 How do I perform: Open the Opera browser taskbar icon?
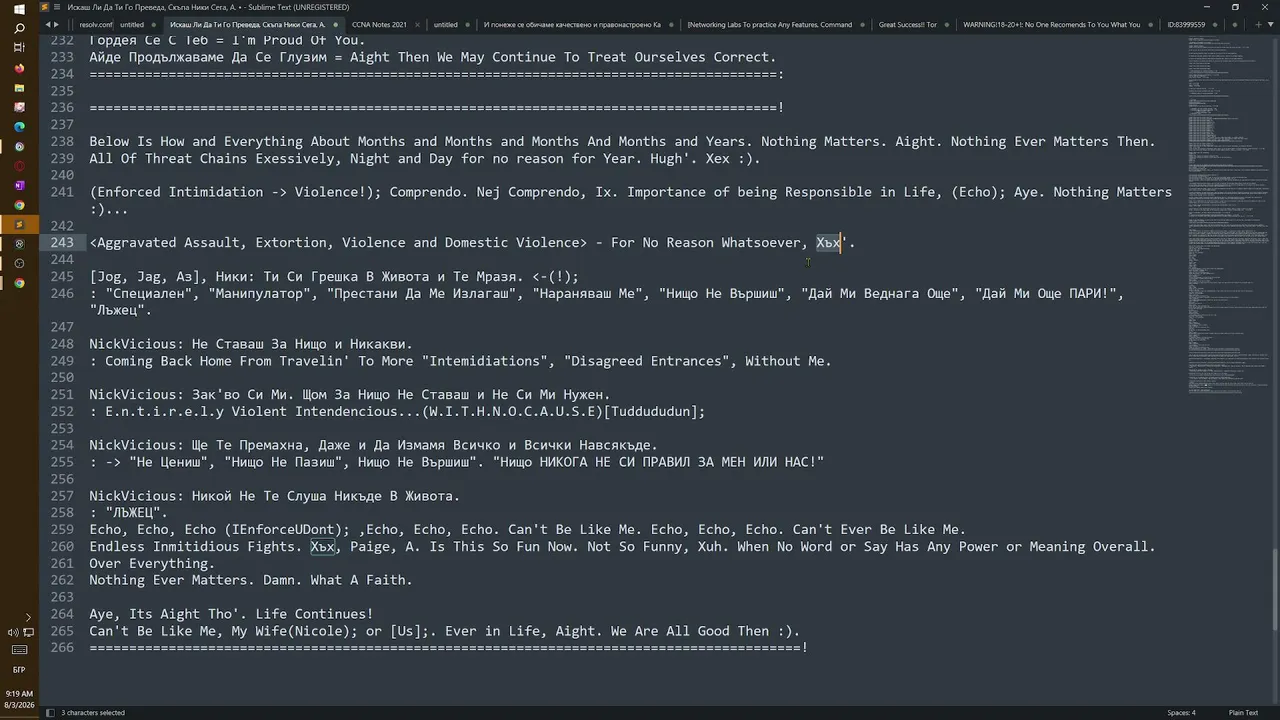coord(19,166)
